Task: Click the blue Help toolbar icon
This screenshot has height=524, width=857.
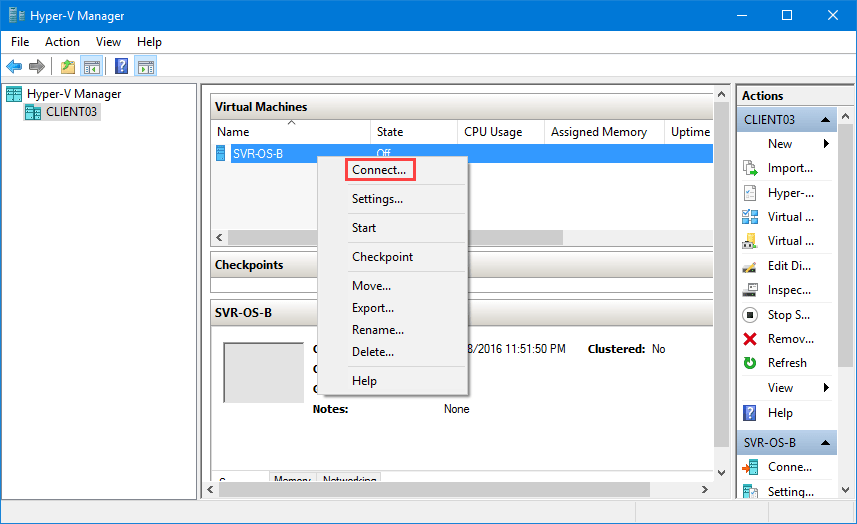Action: pyautogui.click(x=121, y=67)
